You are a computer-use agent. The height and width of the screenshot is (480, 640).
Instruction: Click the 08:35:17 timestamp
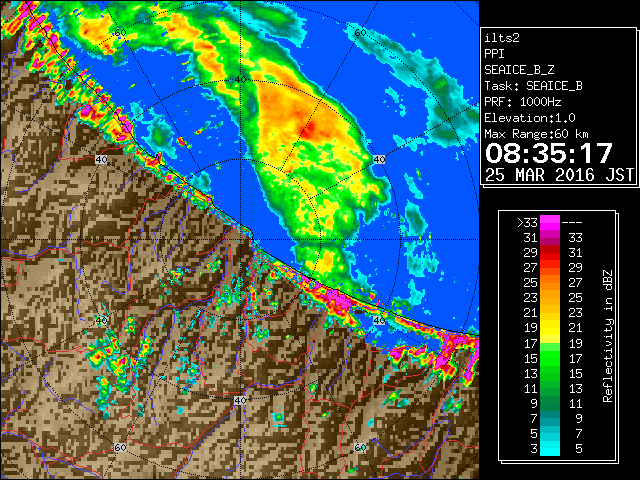[549, 153]
